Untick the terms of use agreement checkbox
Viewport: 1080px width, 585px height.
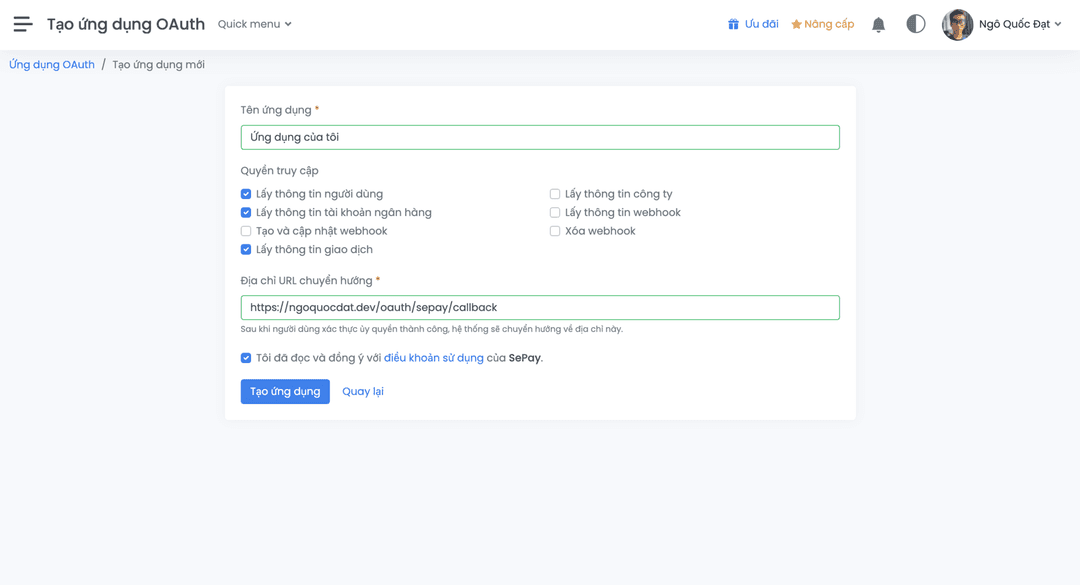point(246,358)
